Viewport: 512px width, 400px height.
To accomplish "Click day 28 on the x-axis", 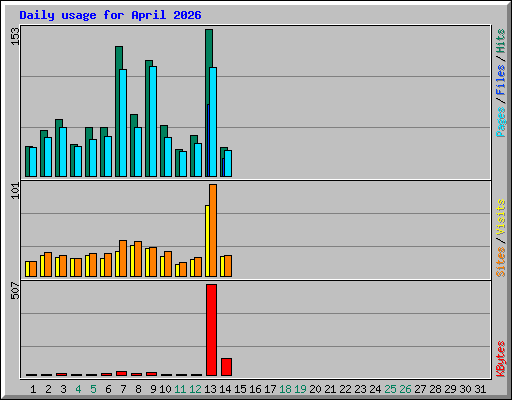I will [x=435, y=389].
